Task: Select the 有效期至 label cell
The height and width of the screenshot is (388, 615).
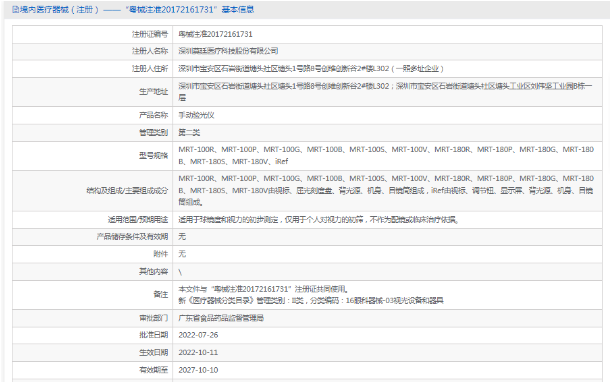Action: click(x=93, y=370)
